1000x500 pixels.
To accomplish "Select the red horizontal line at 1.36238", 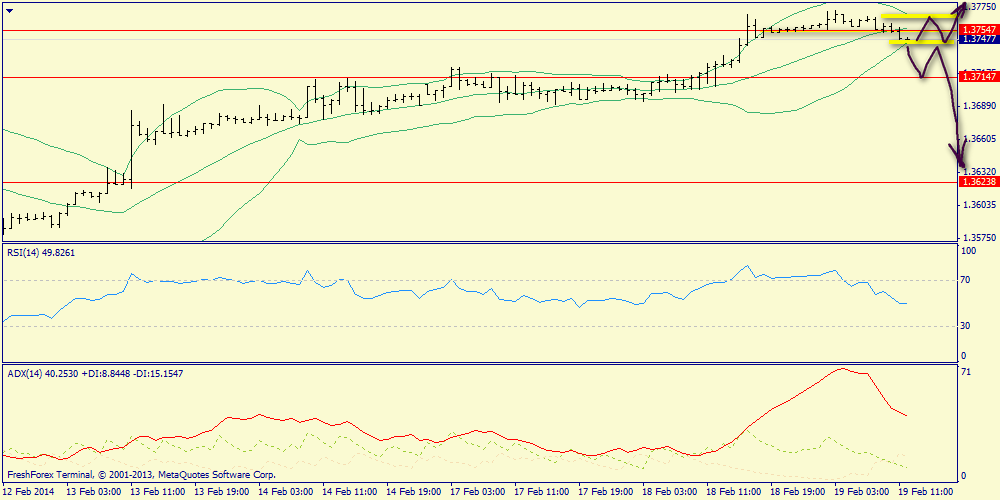I will click(480, 182).
